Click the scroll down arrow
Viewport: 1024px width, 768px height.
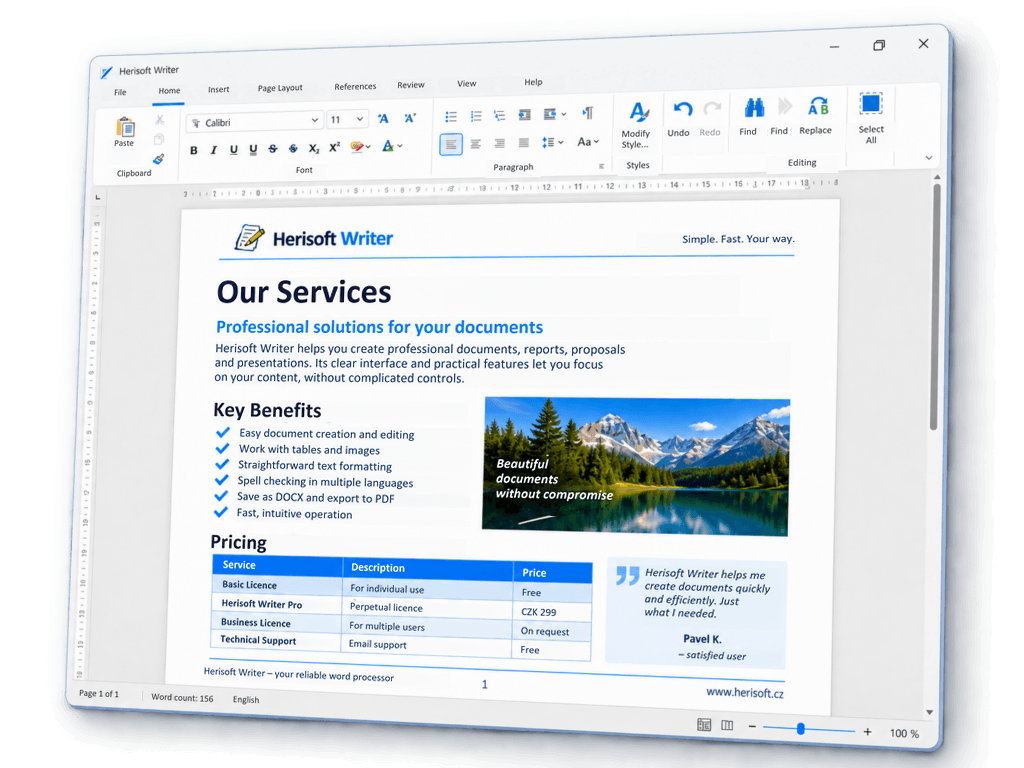tap(929, 712)
